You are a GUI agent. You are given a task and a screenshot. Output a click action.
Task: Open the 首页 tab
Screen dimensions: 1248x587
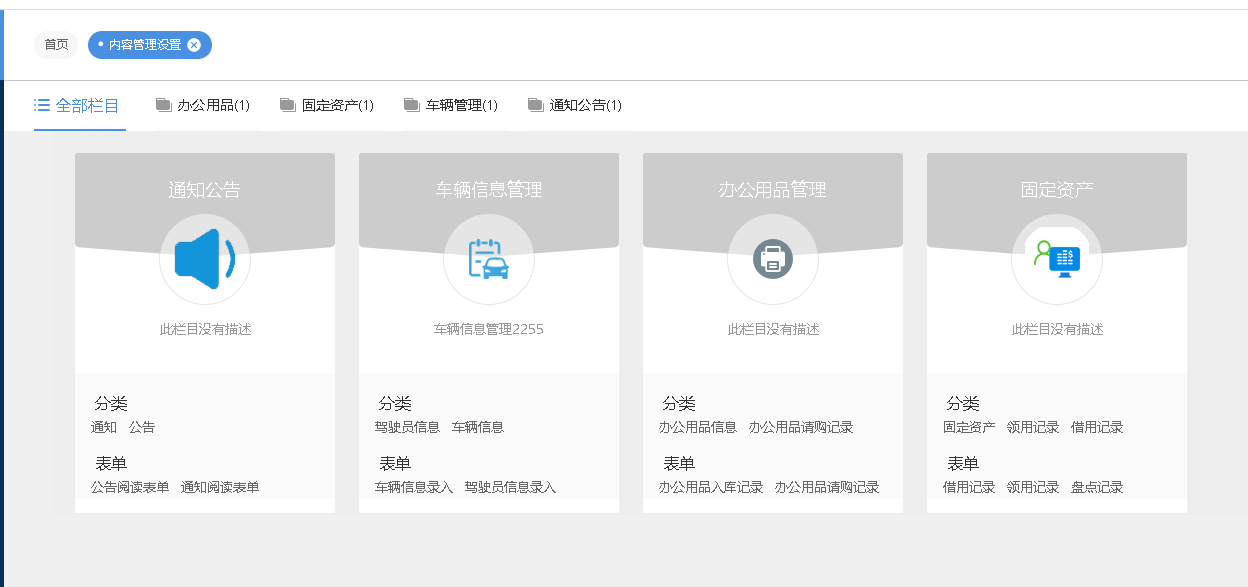tap(56, 45)
